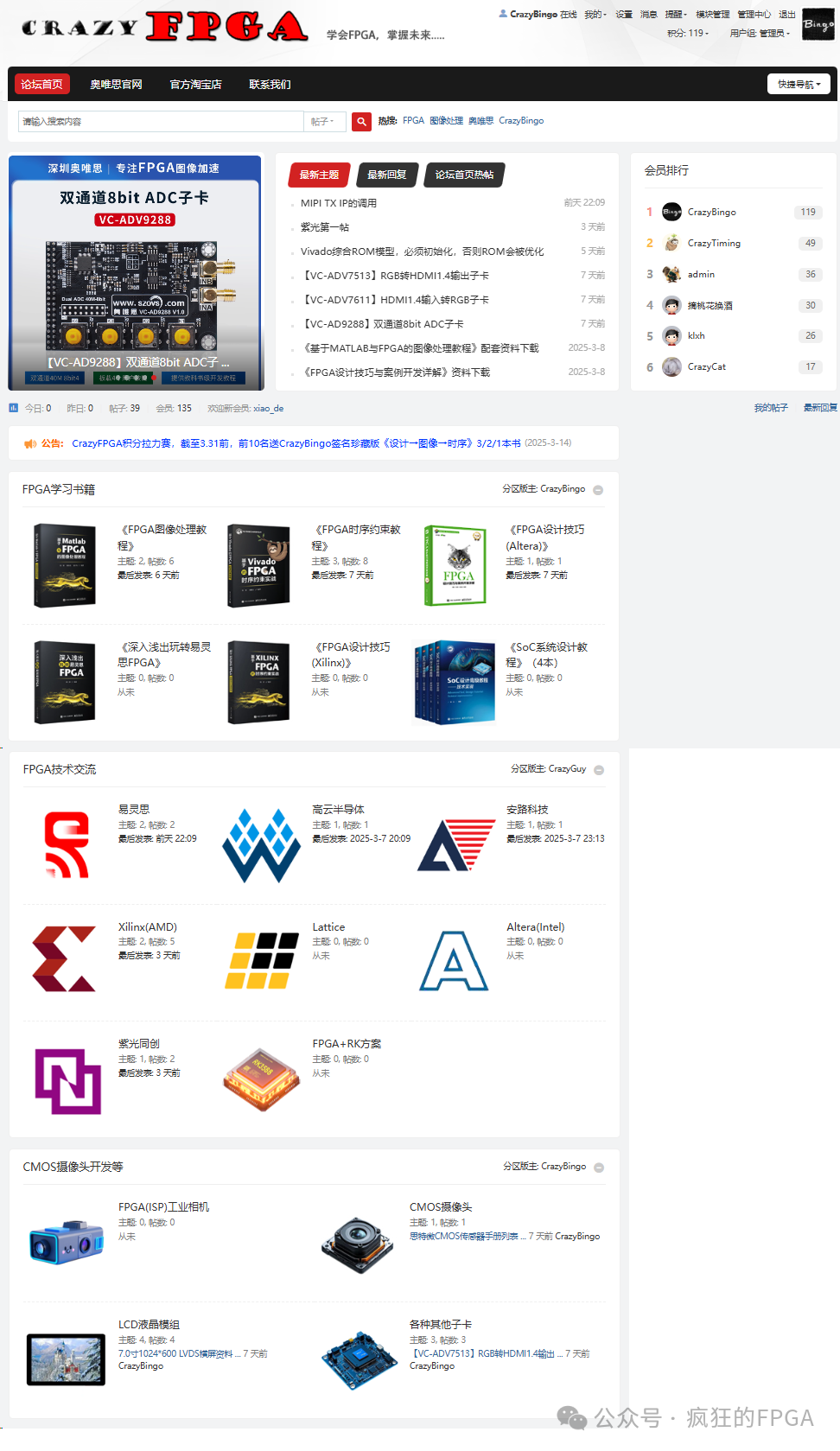840x1451 pixels.
Task: Click the 《FPGA设计技巧(Altera)》 green book cover
Action: pos(455,565)
